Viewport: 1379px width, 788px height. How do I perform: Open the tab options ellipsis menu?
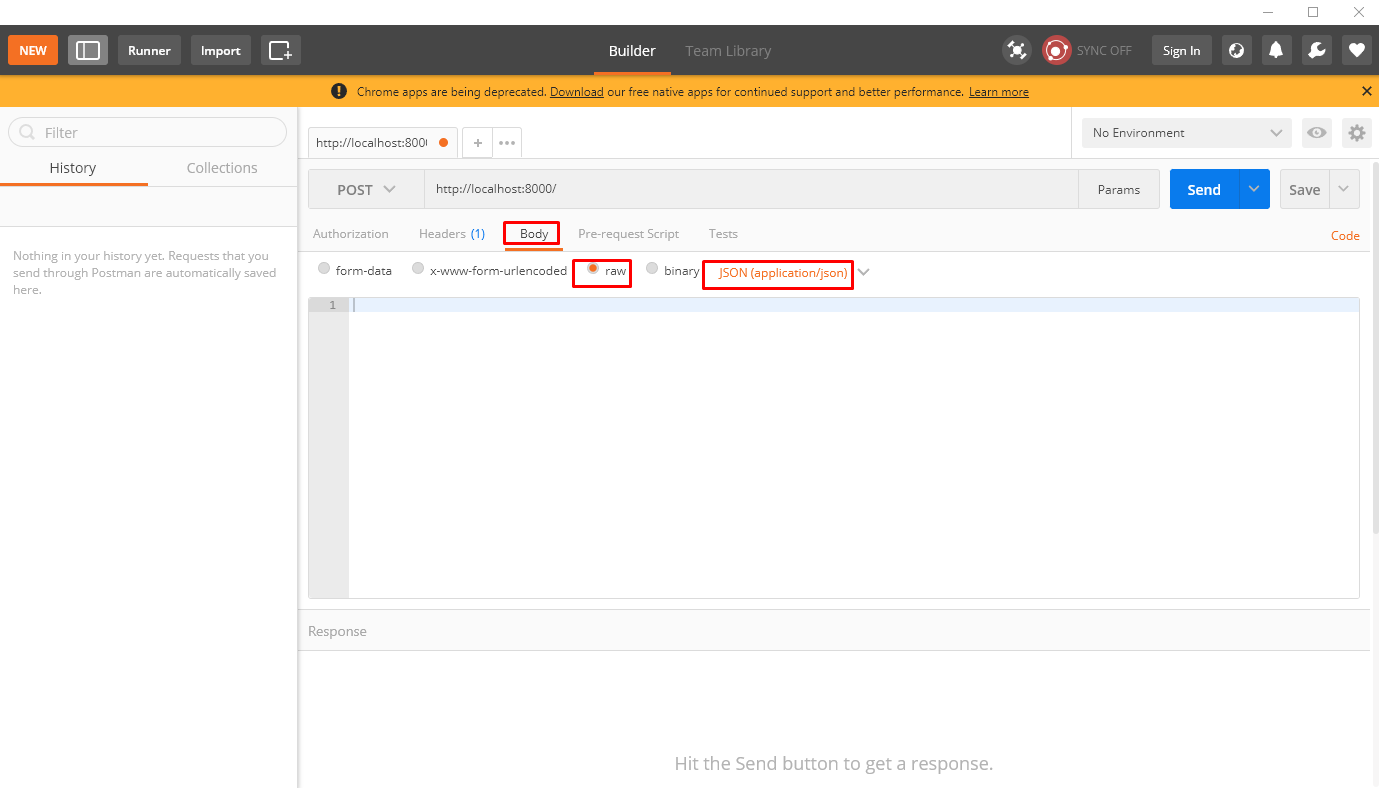pos(507,143)
